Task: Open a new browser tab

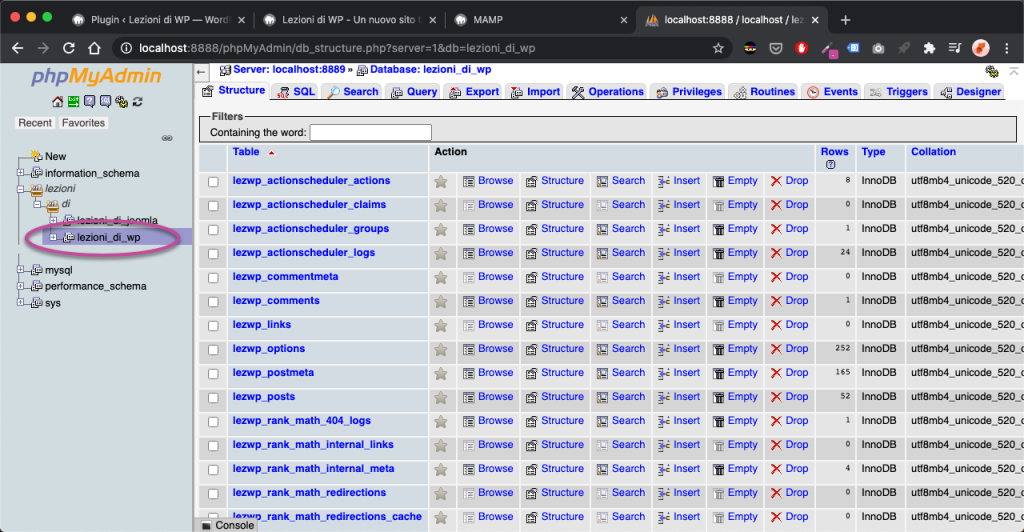Action: click(x=845, y=20)
